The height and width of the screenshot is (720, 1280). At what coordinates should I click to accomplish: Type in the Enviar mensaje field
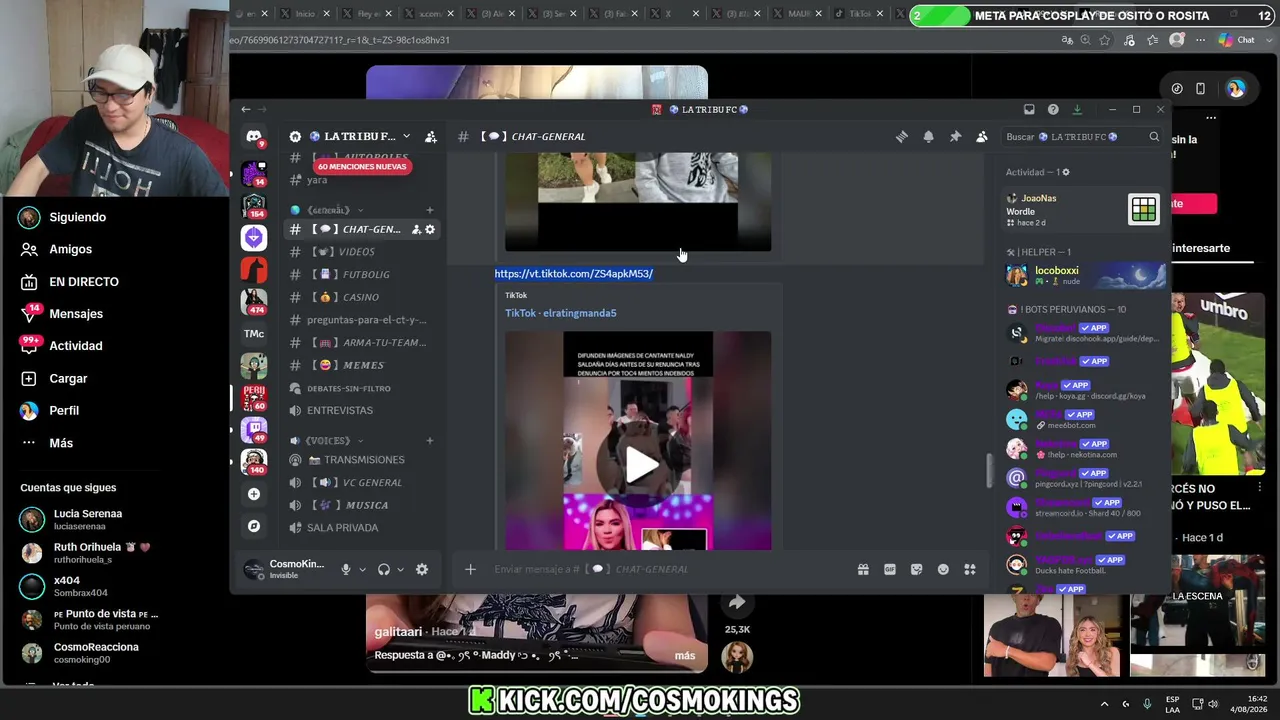670,570
